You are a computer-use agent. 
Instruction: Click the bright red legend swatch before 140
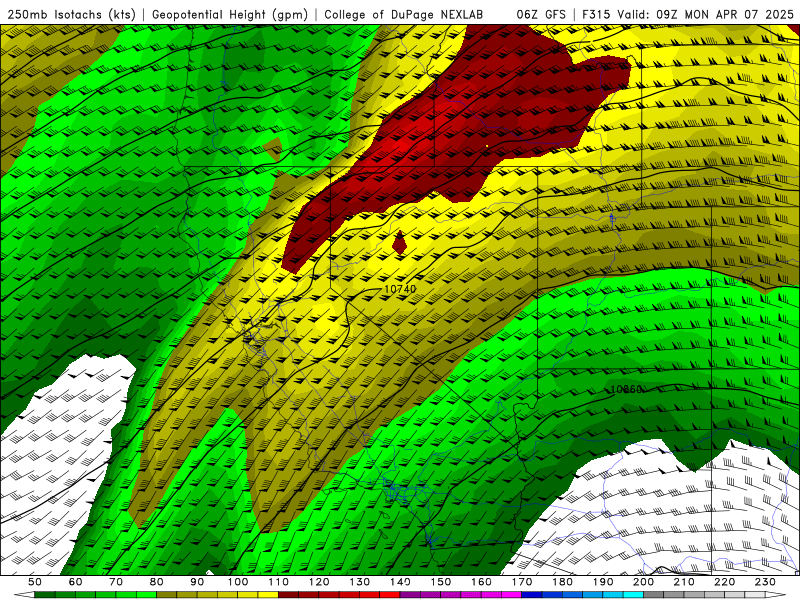390,595
